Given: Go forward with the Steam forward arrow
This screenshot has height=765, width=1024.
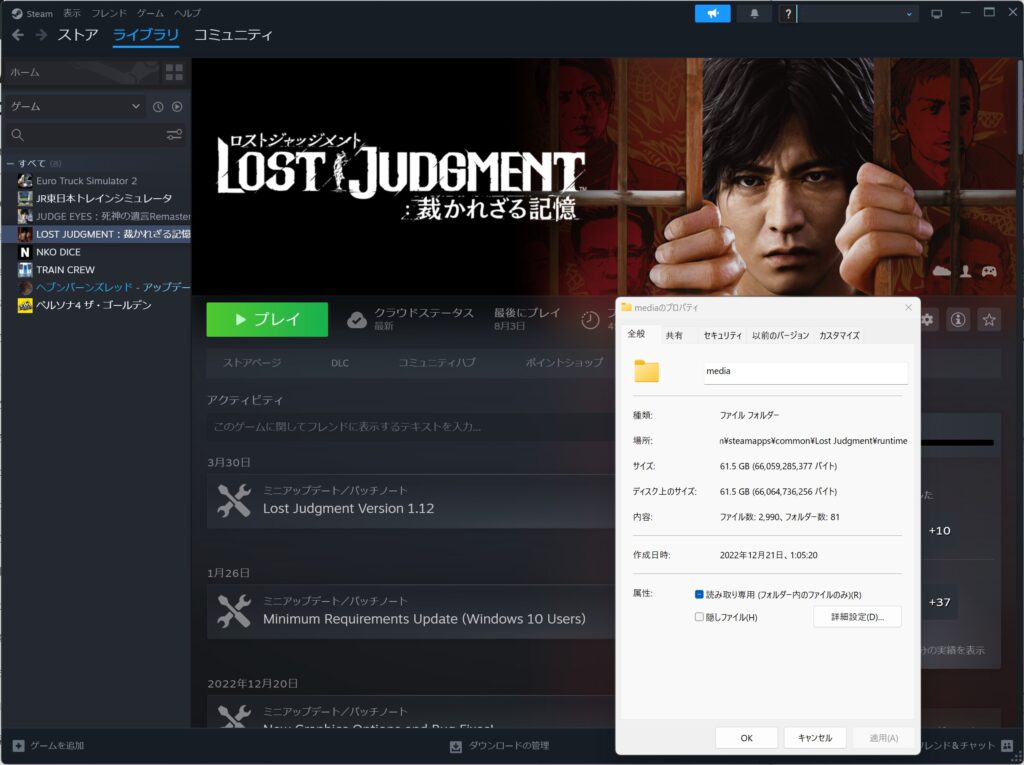Looking at the screenshot, I should (x=40, y=35).
